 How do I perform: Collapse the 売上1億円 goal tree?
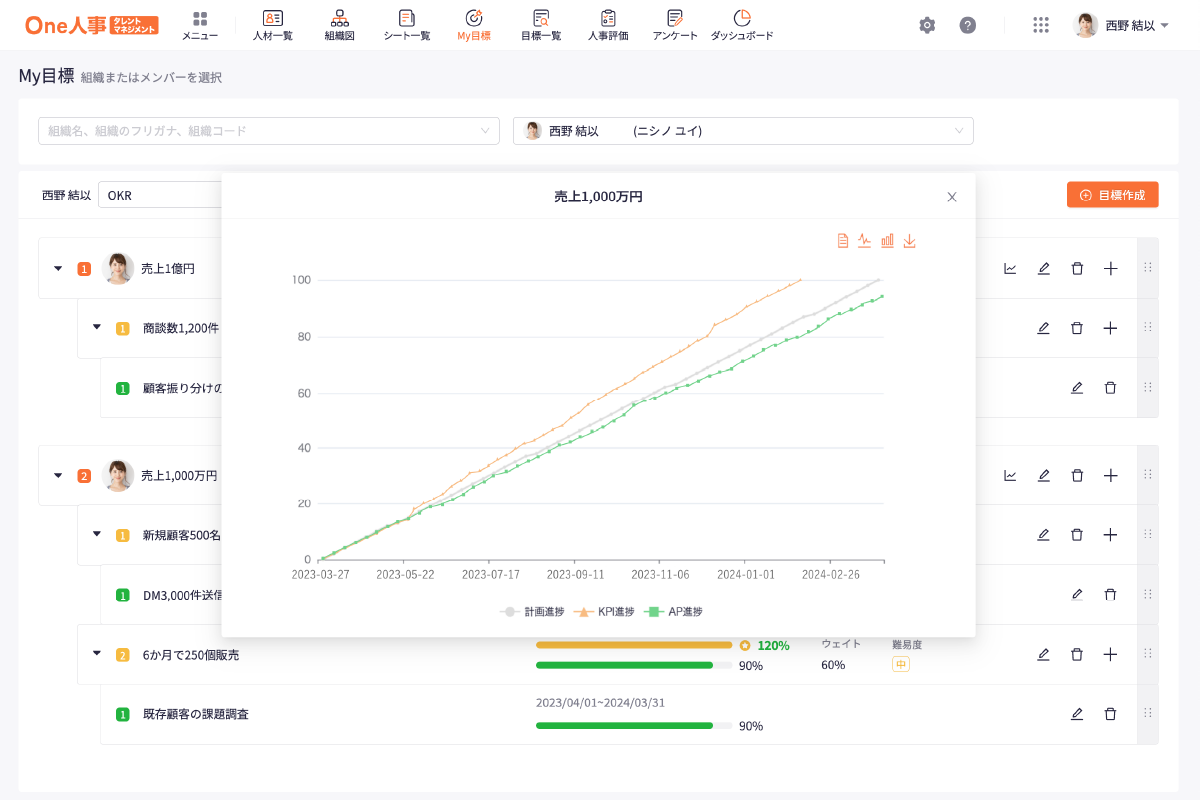[58, 268]
